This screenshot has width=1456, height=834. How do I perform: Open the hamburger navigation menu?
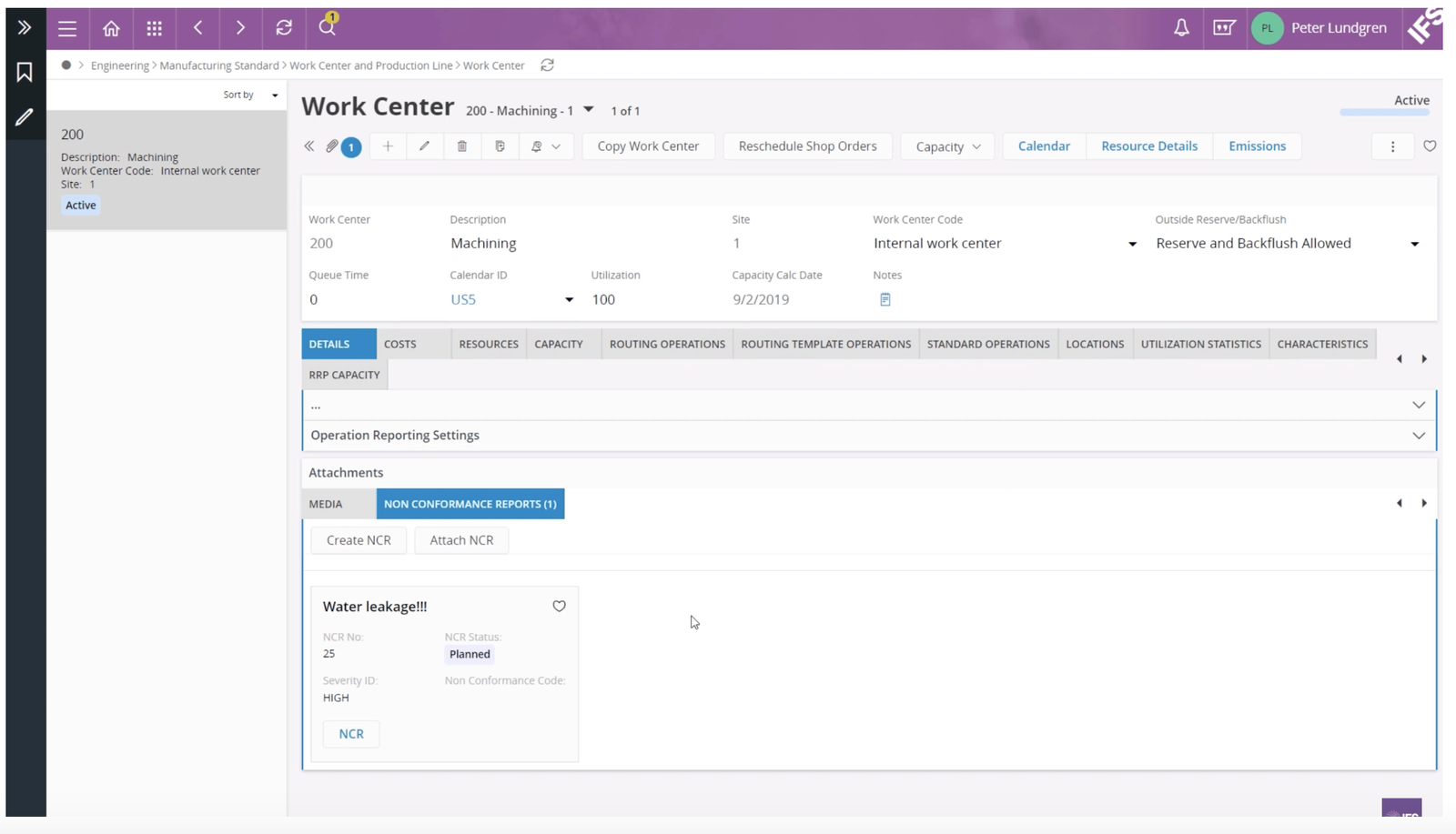(67, 28)
